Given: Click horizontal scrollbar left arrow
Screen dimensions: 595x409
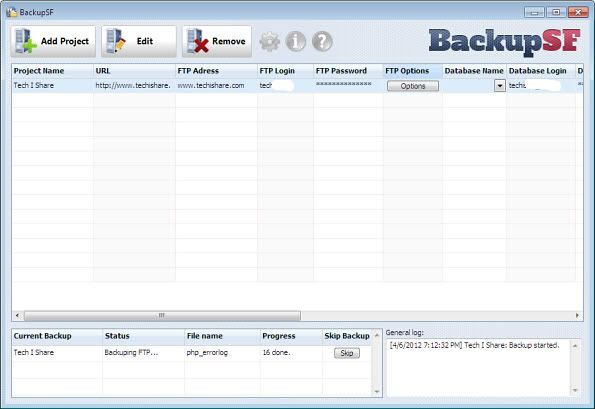Looking at the screenshot, I should (17, 316).
